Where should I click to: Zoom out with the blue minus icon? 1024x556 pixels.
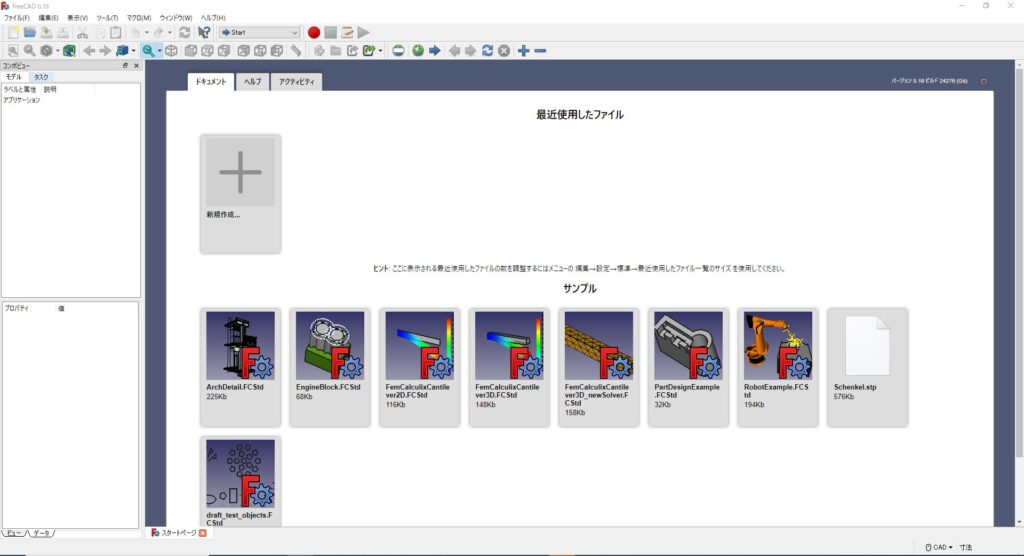coord(540,51)
